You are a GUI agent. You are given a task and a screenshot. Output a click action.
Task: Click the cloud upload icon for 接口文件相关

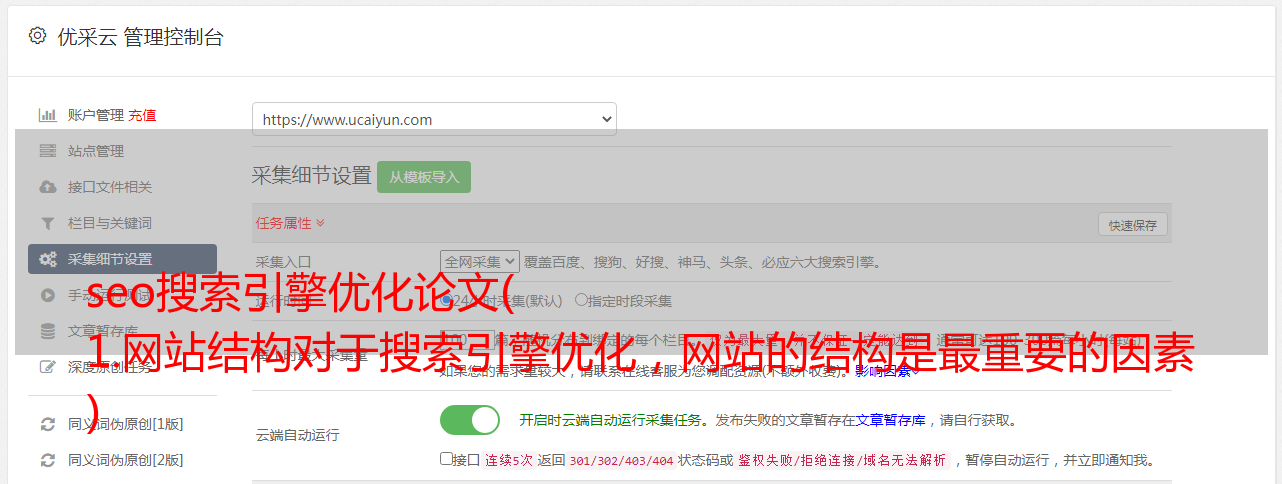[x=47, y=187]
